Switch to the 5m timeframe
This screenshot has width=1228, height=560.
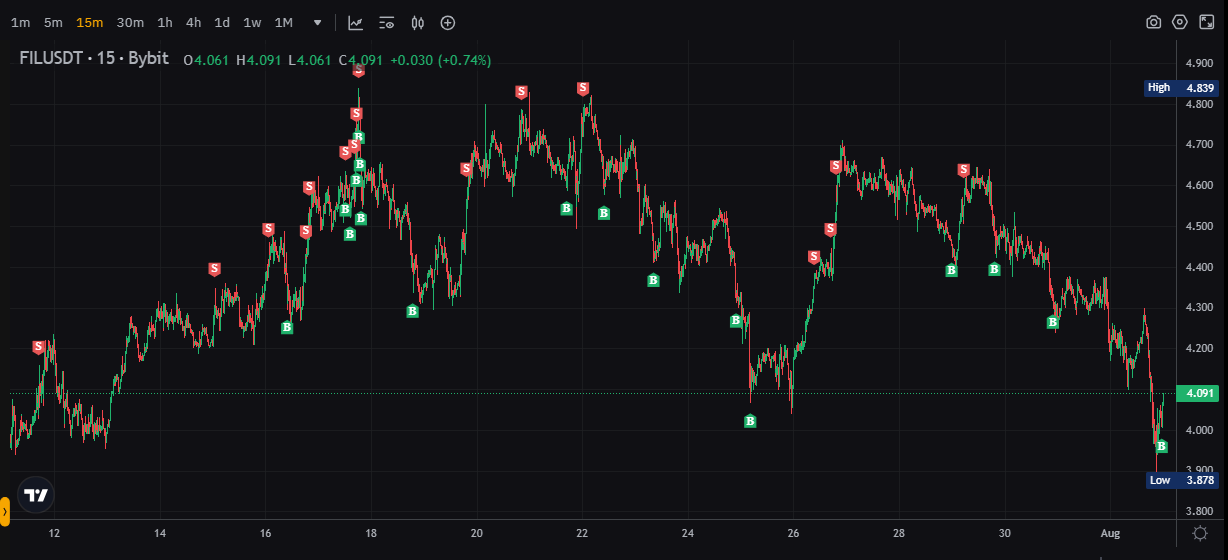click(53, 22)
